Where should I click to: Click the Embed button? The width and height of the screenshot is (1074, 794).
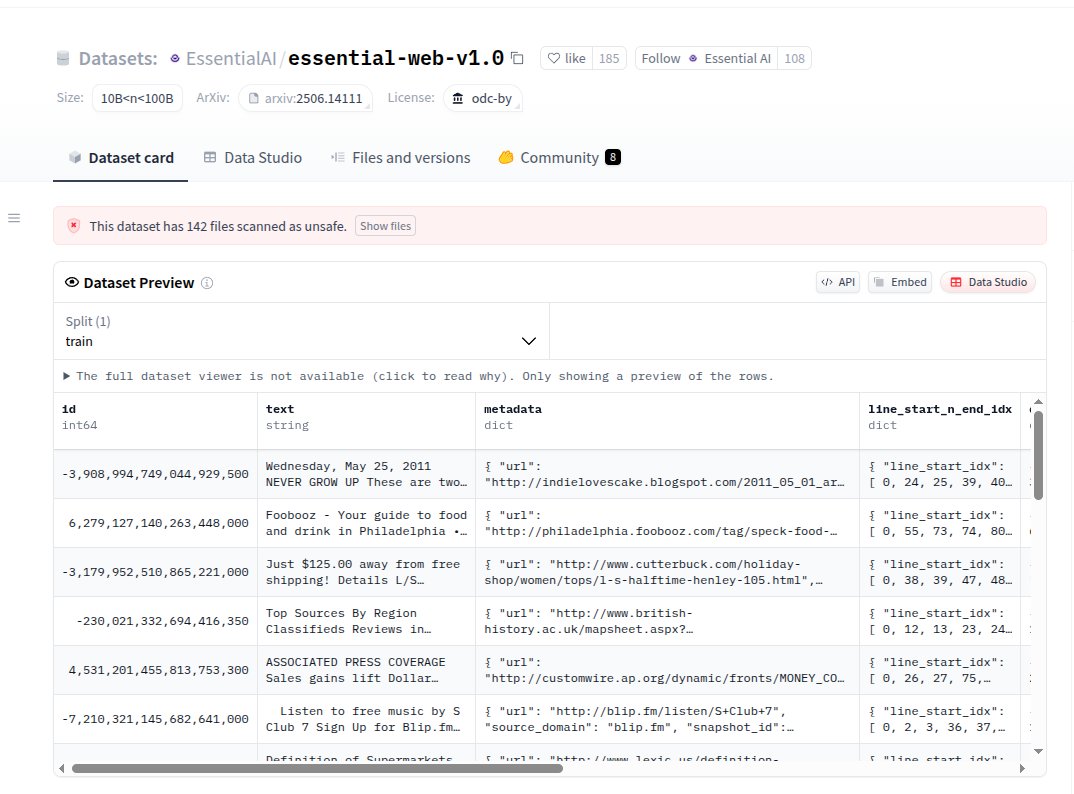point(900,282)
